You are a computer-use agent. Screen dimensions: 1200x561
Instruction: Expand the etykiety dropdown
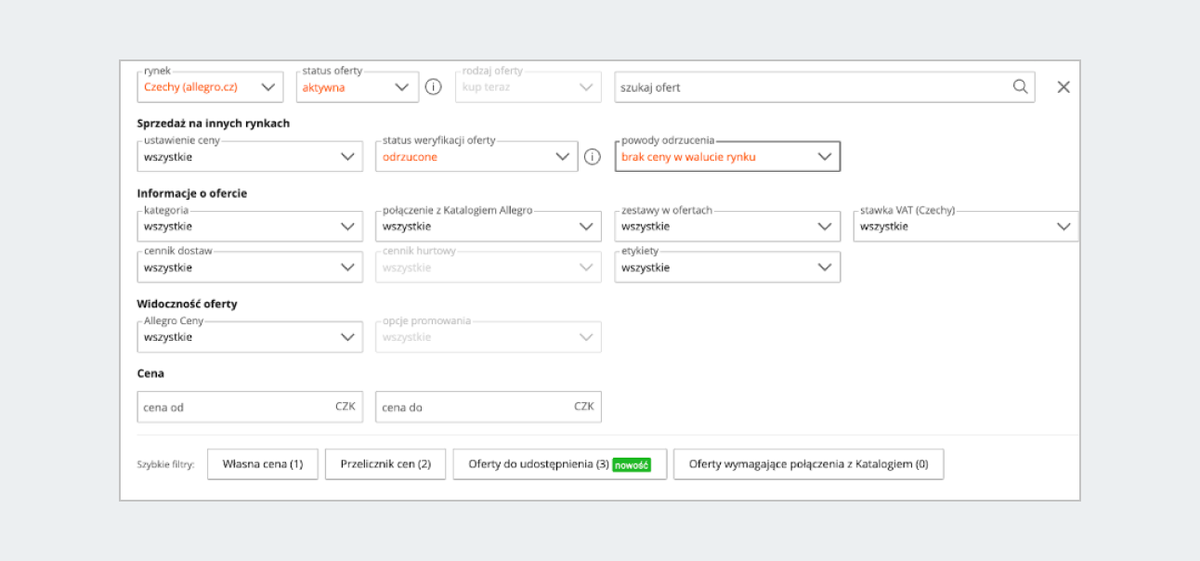(727, 268)
